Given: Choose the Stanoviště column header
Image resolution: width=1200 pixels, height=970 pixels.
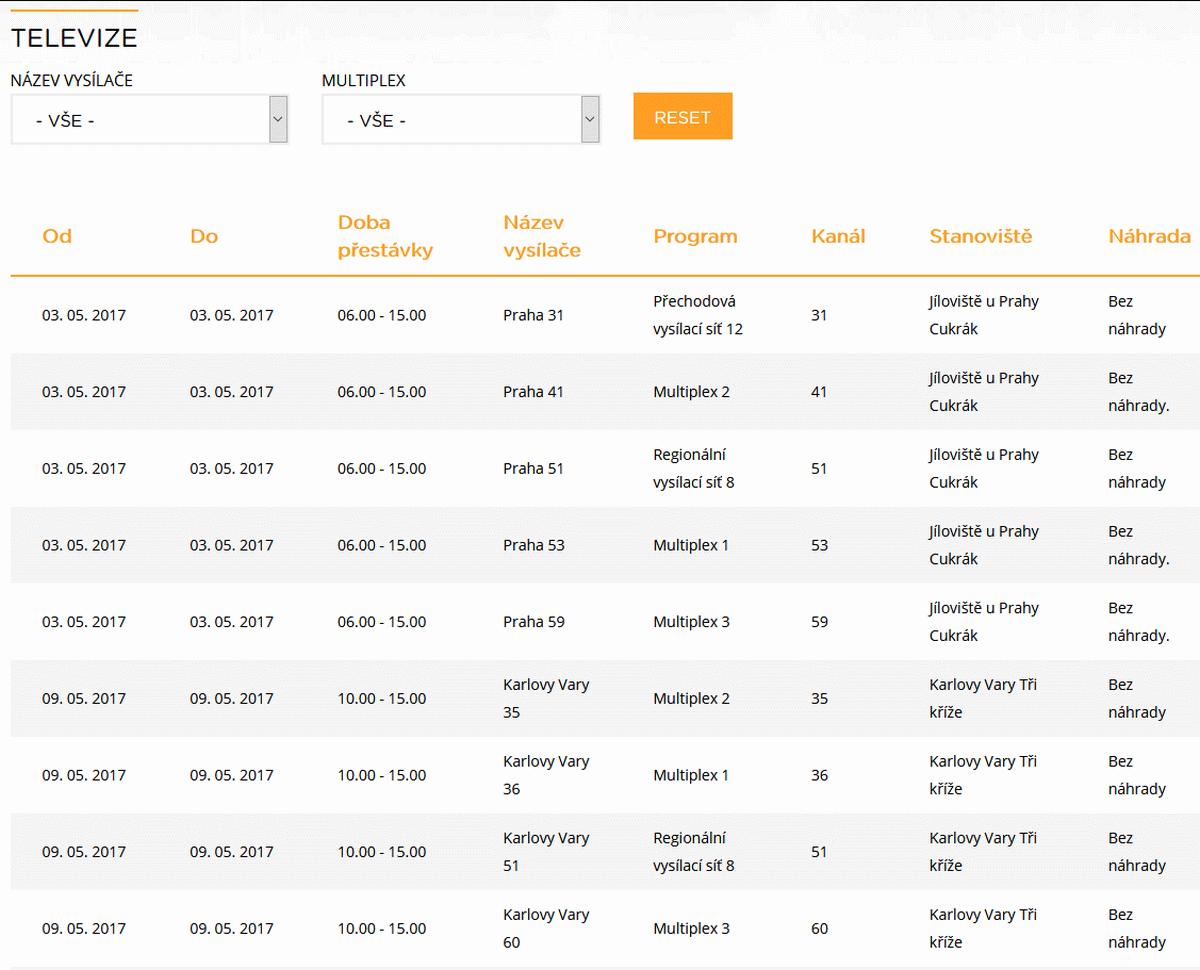Looking at the screenshot, I should tap(980, 237).
